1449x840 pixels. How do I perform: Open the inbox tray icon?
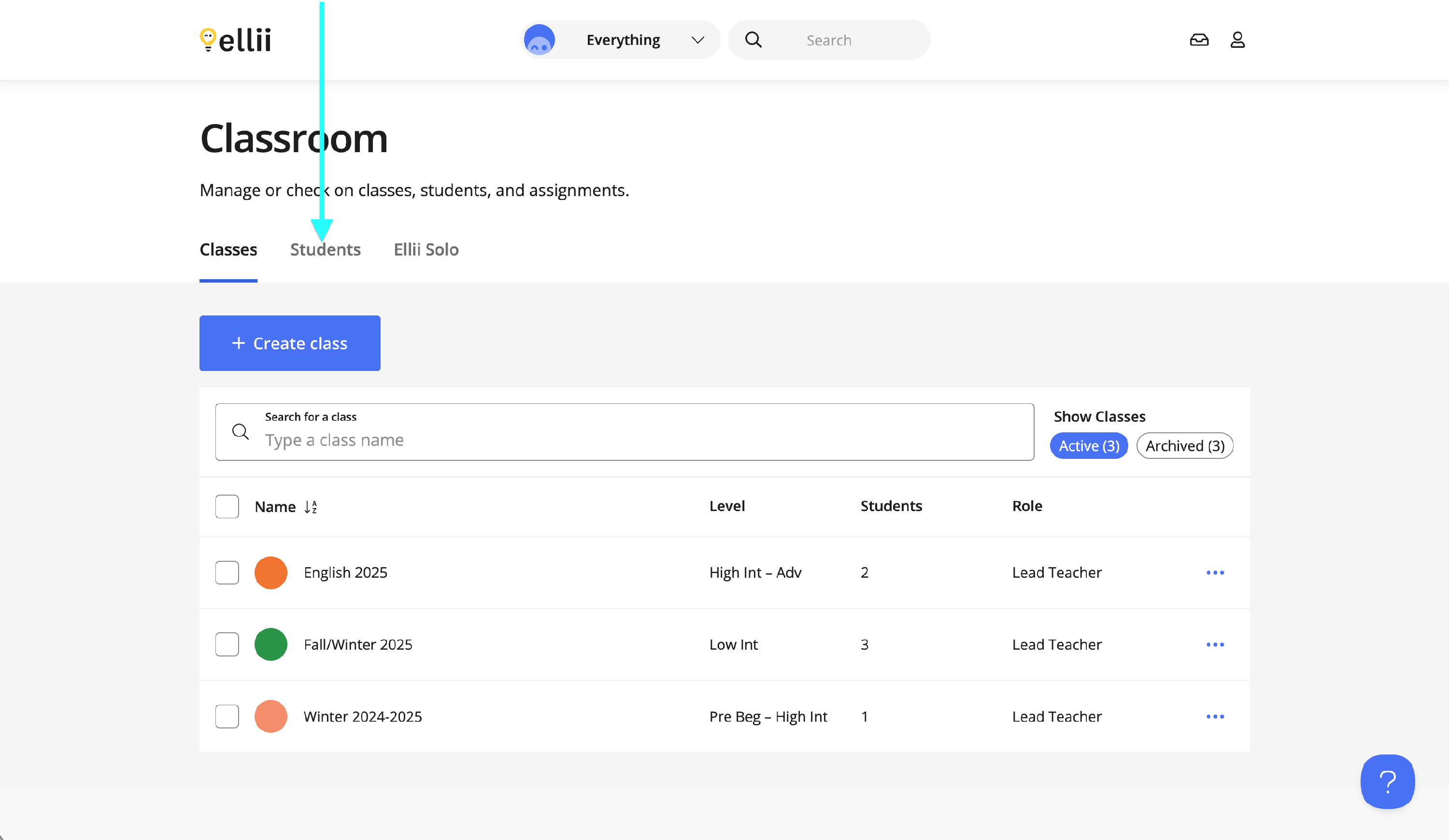pyautogui.click(x=1199, y=40)
